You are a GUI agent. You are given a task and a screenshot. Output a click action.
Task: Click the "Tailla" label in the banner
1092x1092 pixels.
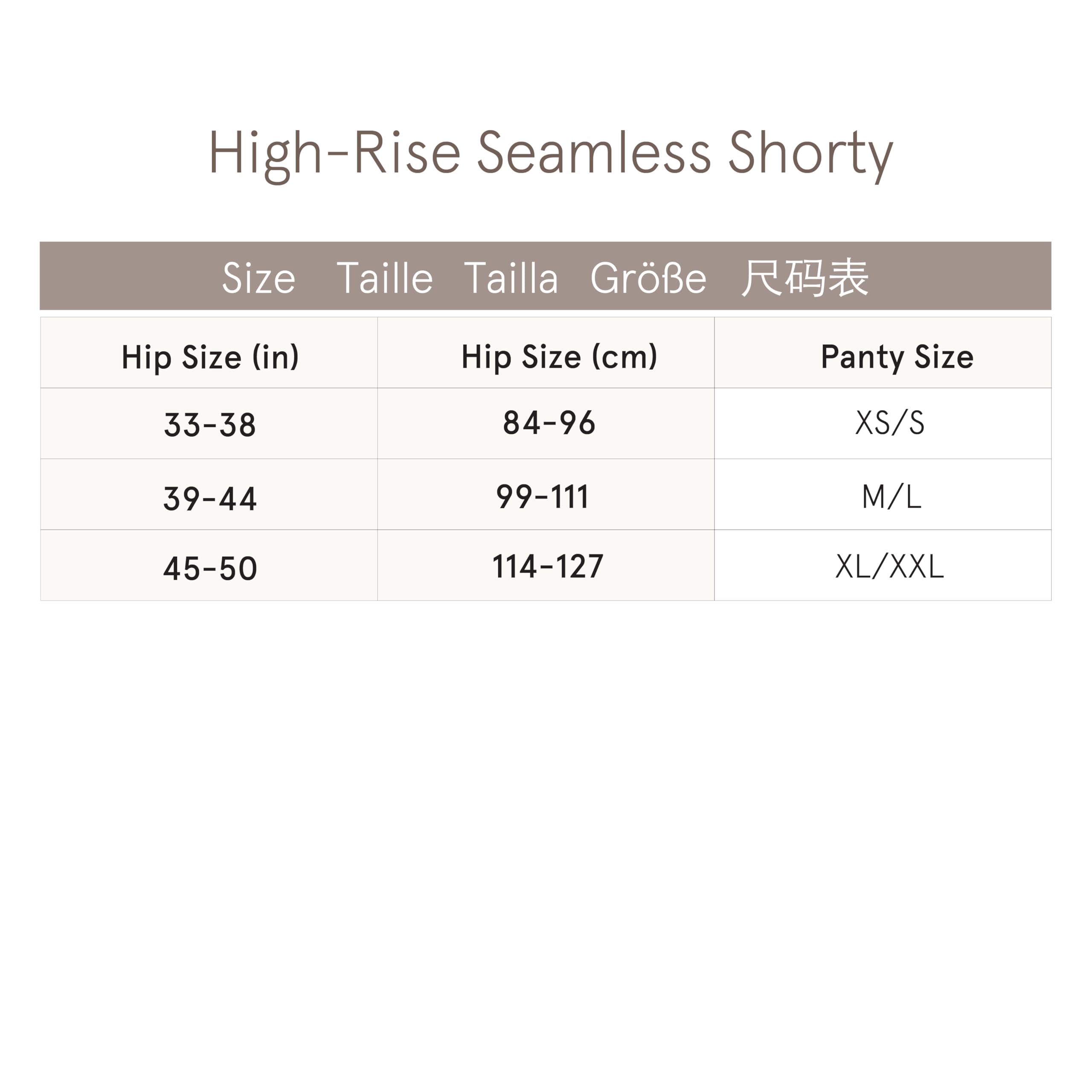pyautogui.click(x=511, y=278)
